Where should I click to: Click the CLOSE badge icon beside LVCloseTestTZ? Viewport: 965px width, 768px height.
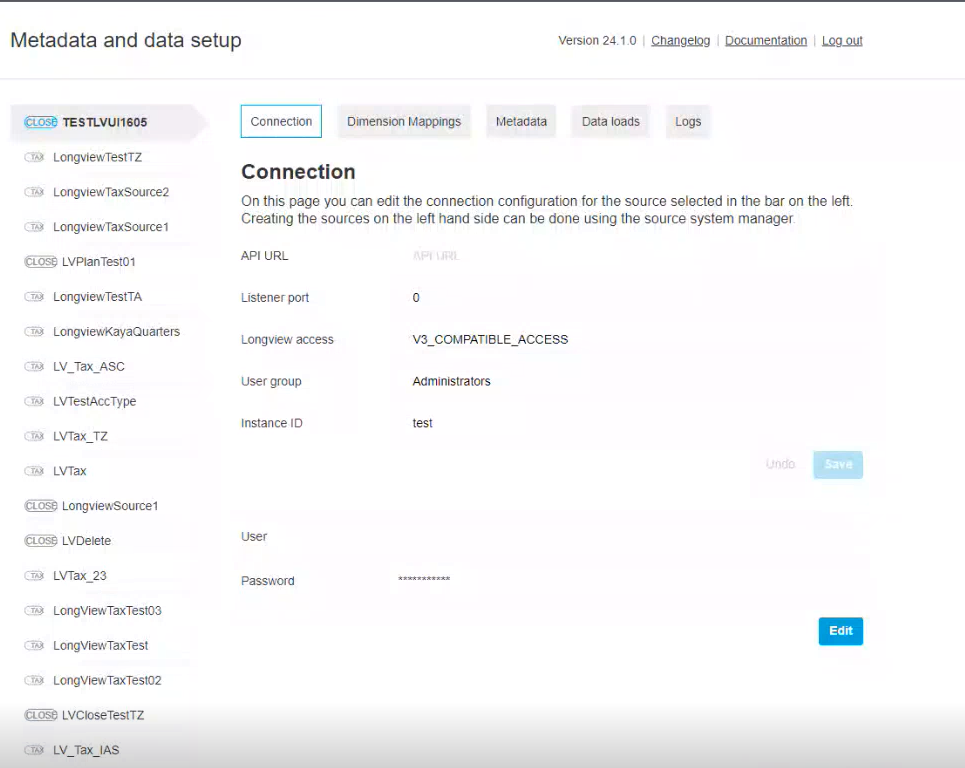pyautogui.click(x=40, y=715)
